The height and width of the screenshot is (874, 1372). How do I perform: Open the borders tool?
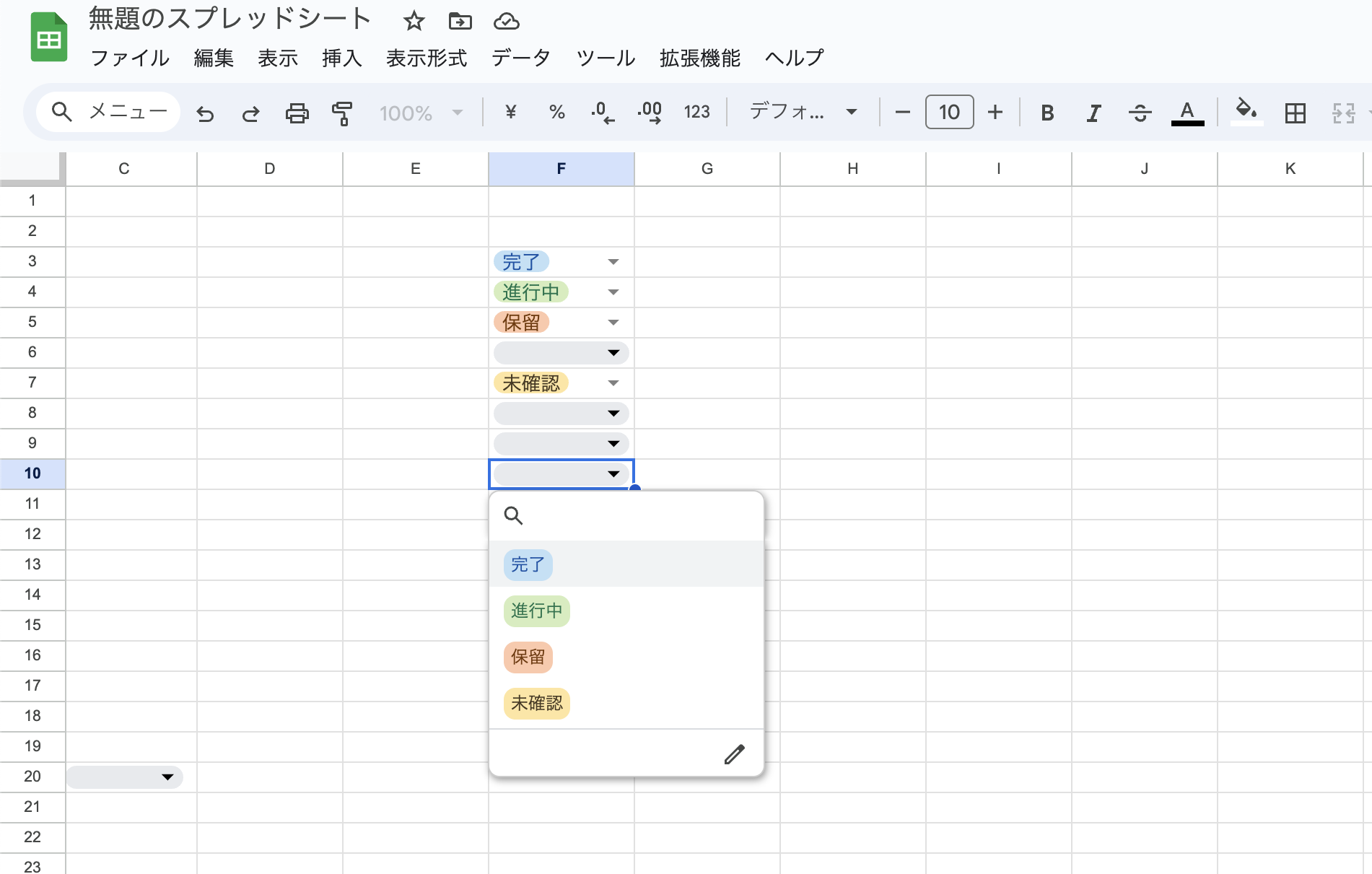tap(1295, 113)
